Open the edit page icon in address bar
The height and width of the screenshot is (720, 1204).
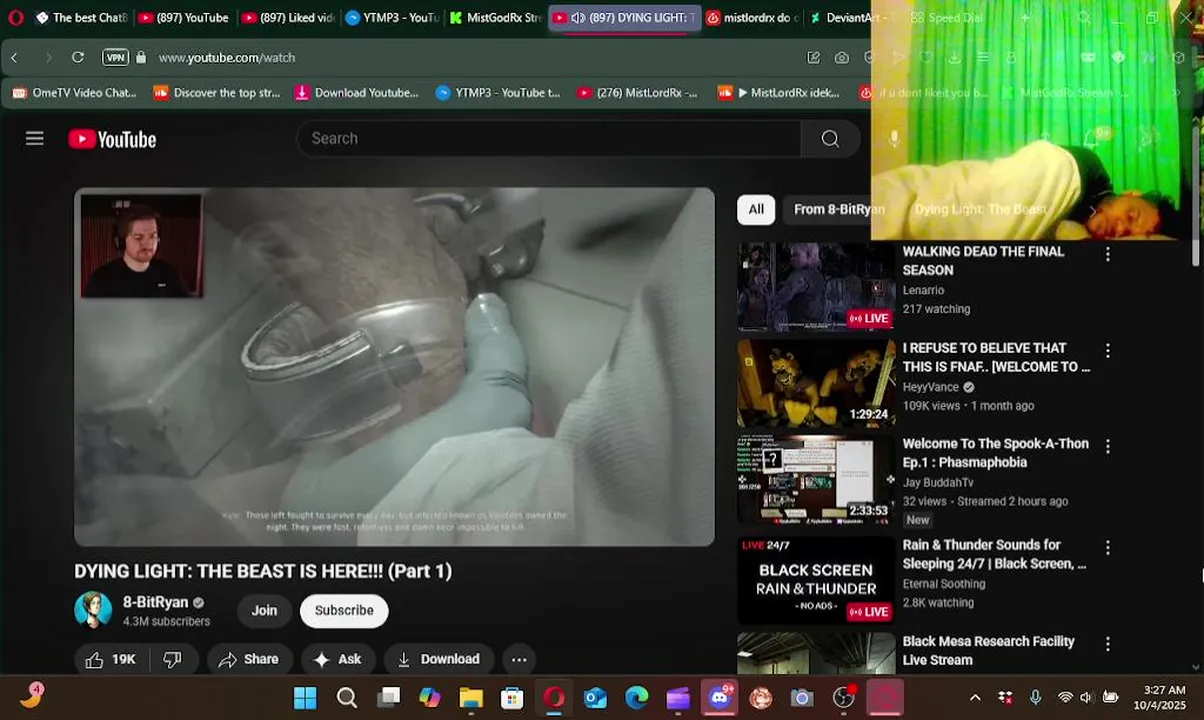pyautogui.click(x=814, y=58)
